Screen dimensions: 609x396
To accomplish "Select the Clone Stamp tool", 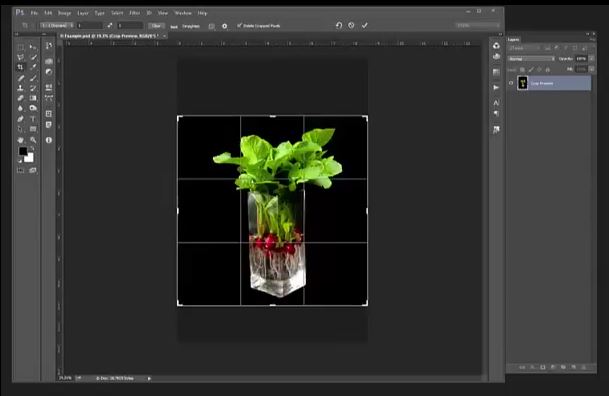I will tap(21, 88).
